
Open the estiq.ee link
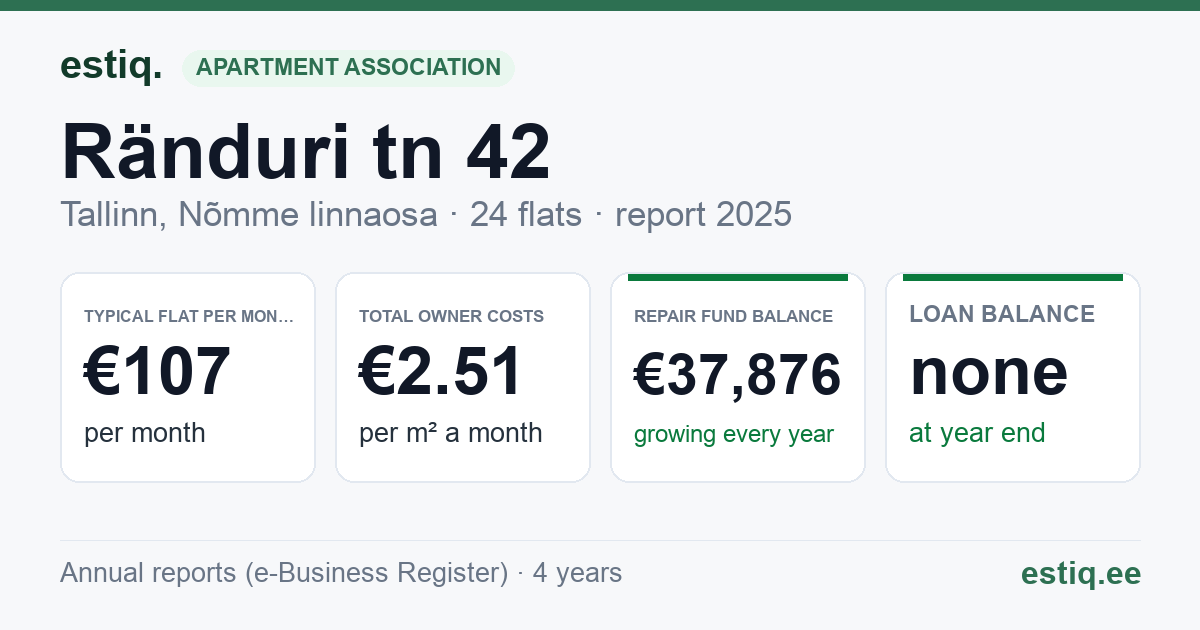(x=1080, y=573)
